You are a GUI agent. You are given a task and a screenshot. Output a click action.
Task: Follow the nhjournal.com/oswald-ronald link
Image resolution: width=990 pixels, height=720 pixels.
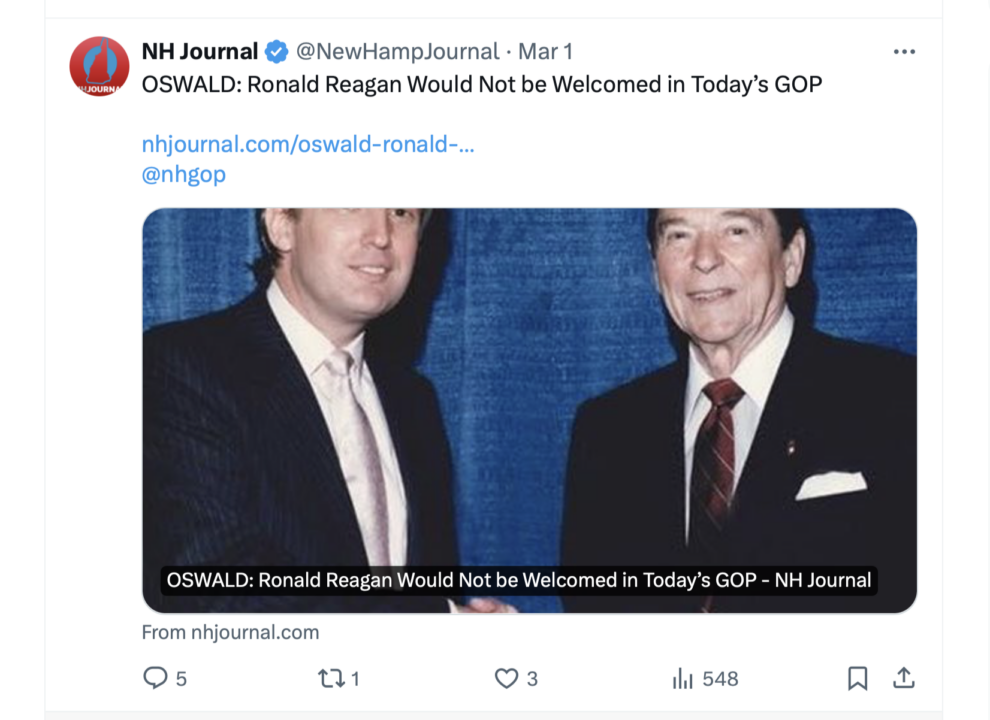(308, 144)
